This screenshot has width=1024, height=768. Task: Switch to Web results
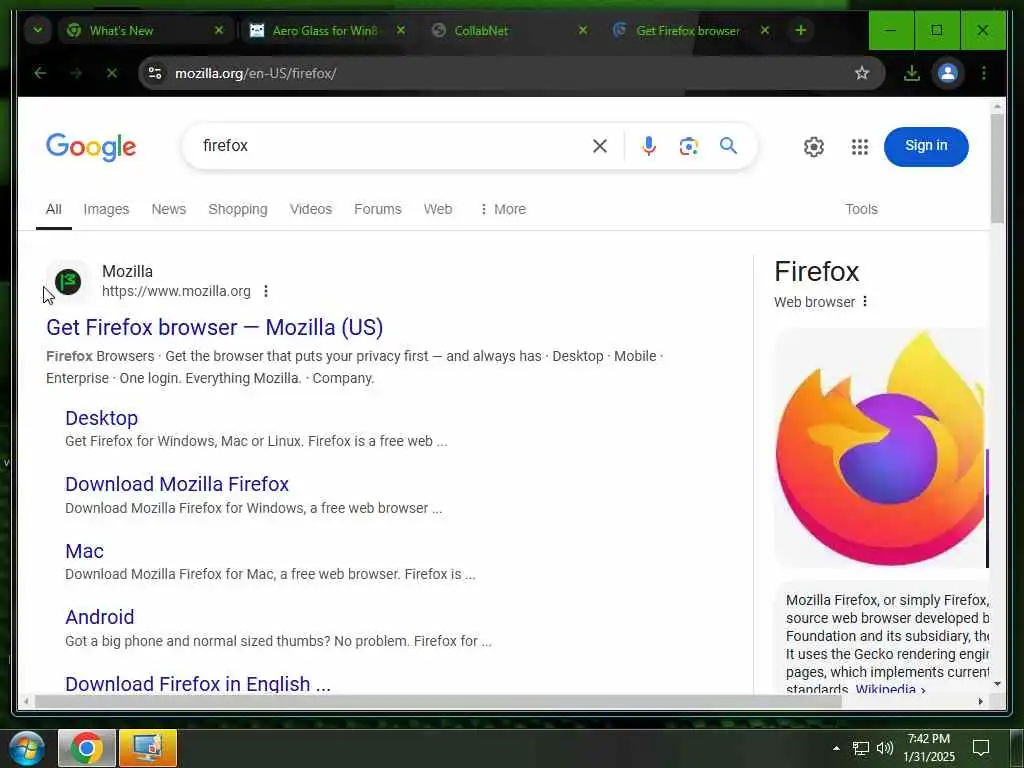click(438, 209)
